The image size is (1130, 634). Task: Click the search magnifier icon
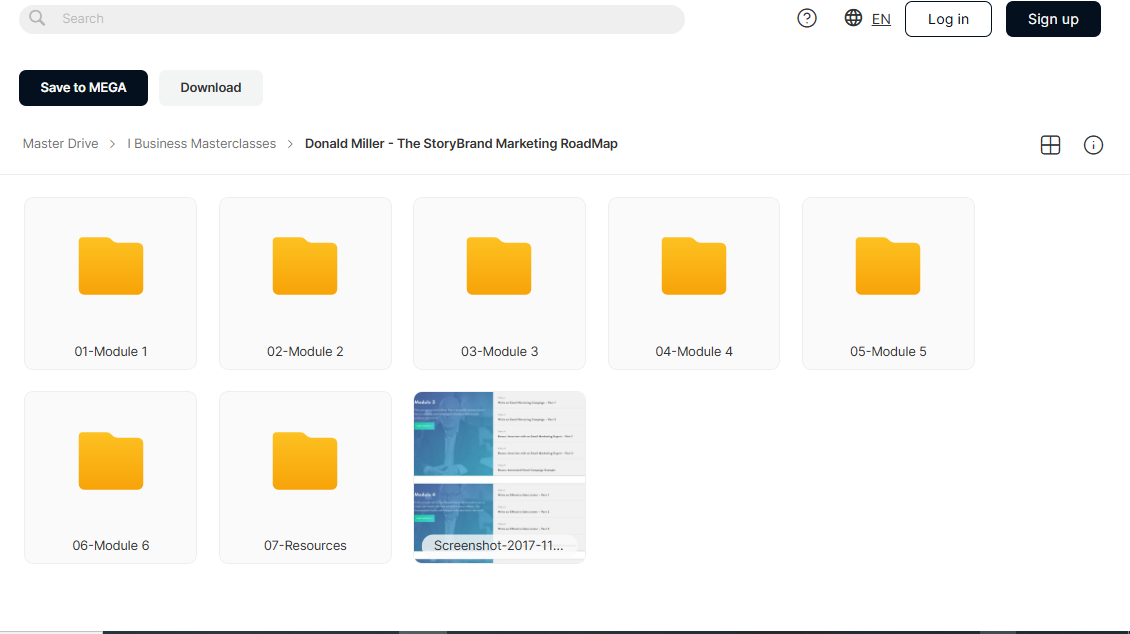pos(37,18)
